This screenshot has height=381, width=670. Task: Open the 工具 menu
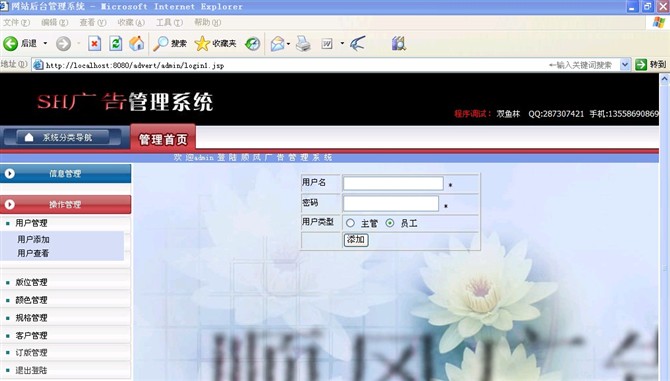click(169, 22)
